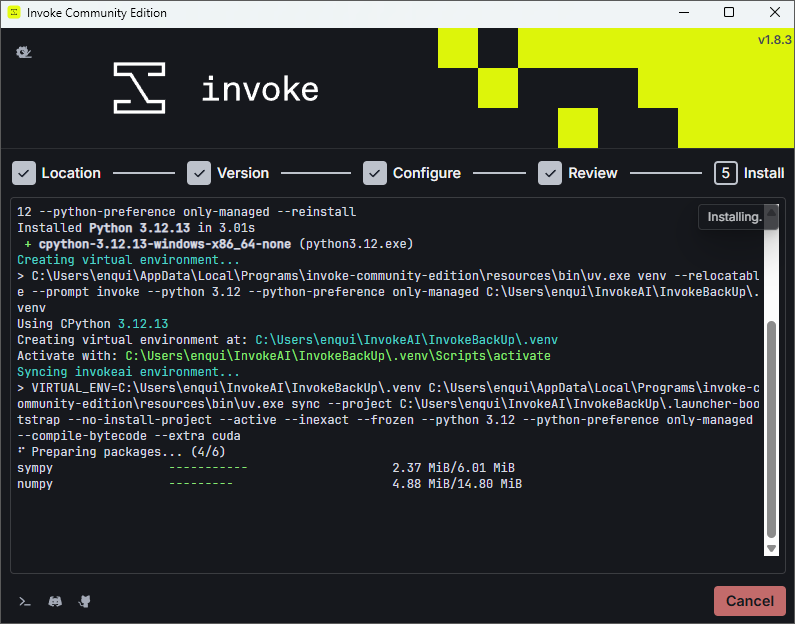The image size is (795, 624).
Task: Go to the Version step
Action: coord(228,173)
